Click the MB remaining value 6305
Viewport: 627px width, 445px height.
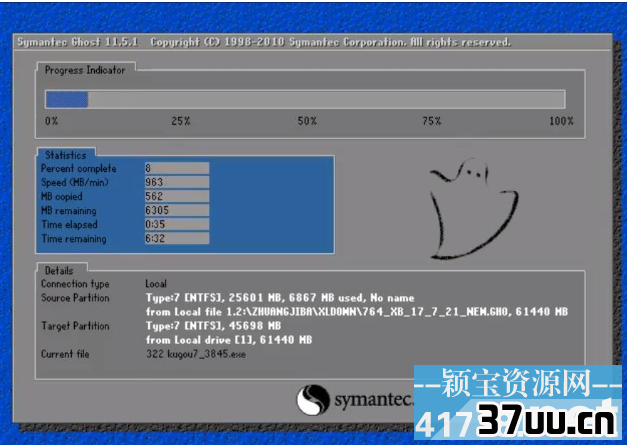[177, 210]
